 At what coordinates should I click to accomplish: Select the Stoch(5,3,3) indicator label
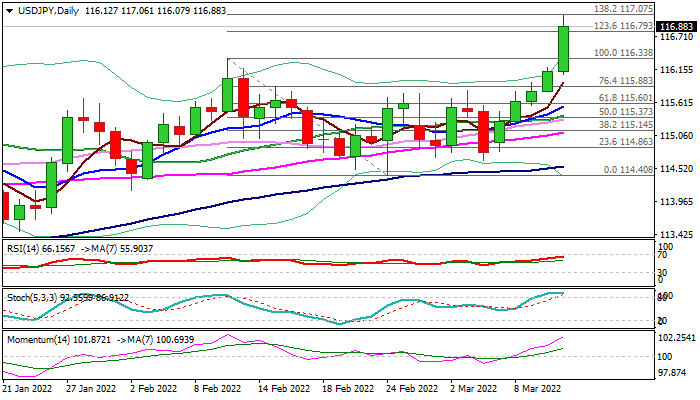point(28,298)
